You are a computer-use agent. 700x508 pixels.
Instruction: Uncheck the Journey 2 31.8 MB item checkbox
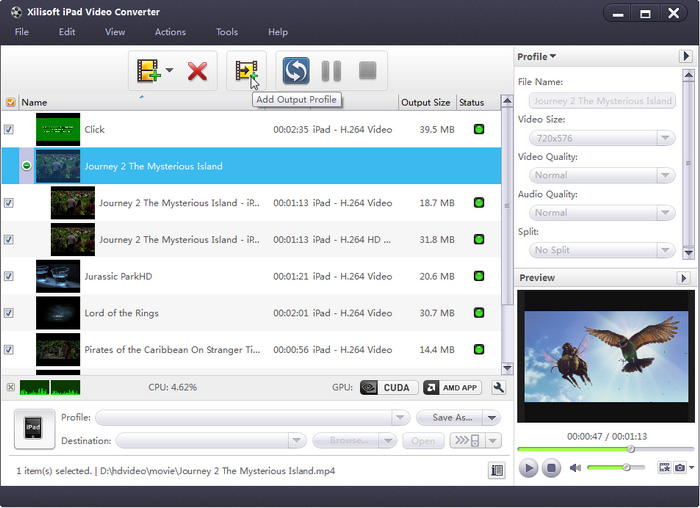click(x=8, y=239)
